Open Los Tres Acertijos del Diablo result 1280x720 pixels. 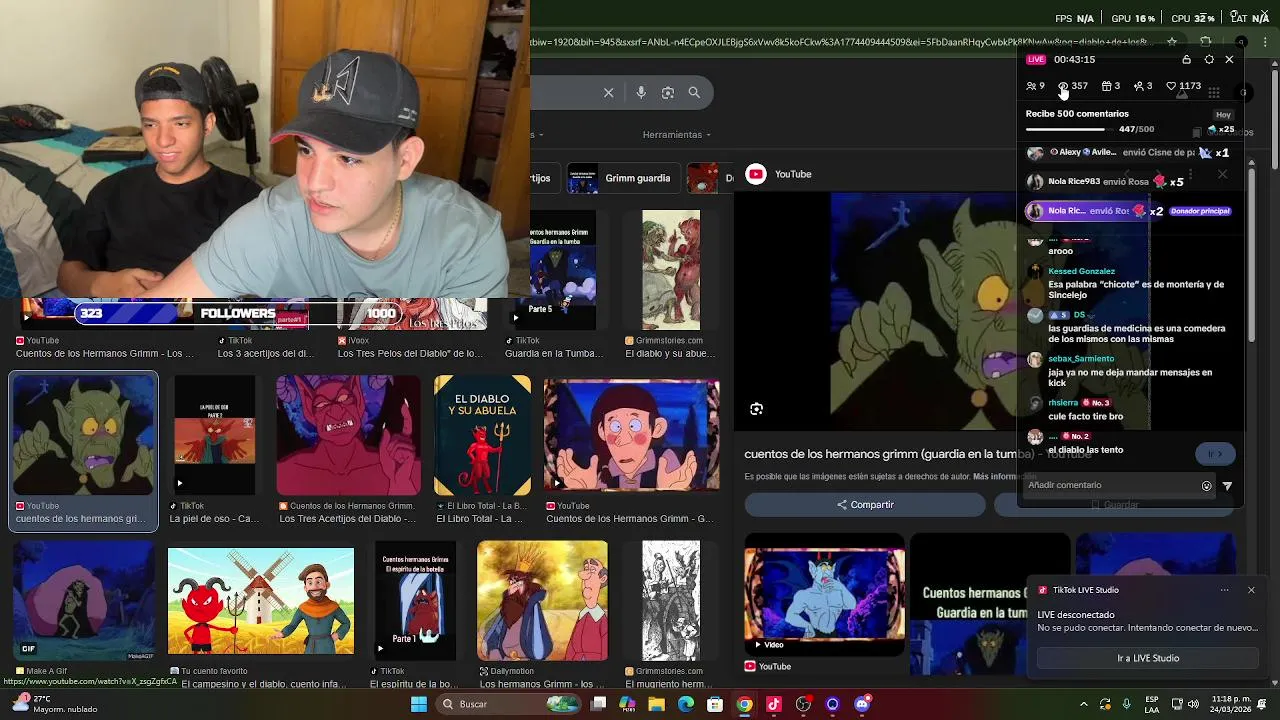tap(348, 436)
